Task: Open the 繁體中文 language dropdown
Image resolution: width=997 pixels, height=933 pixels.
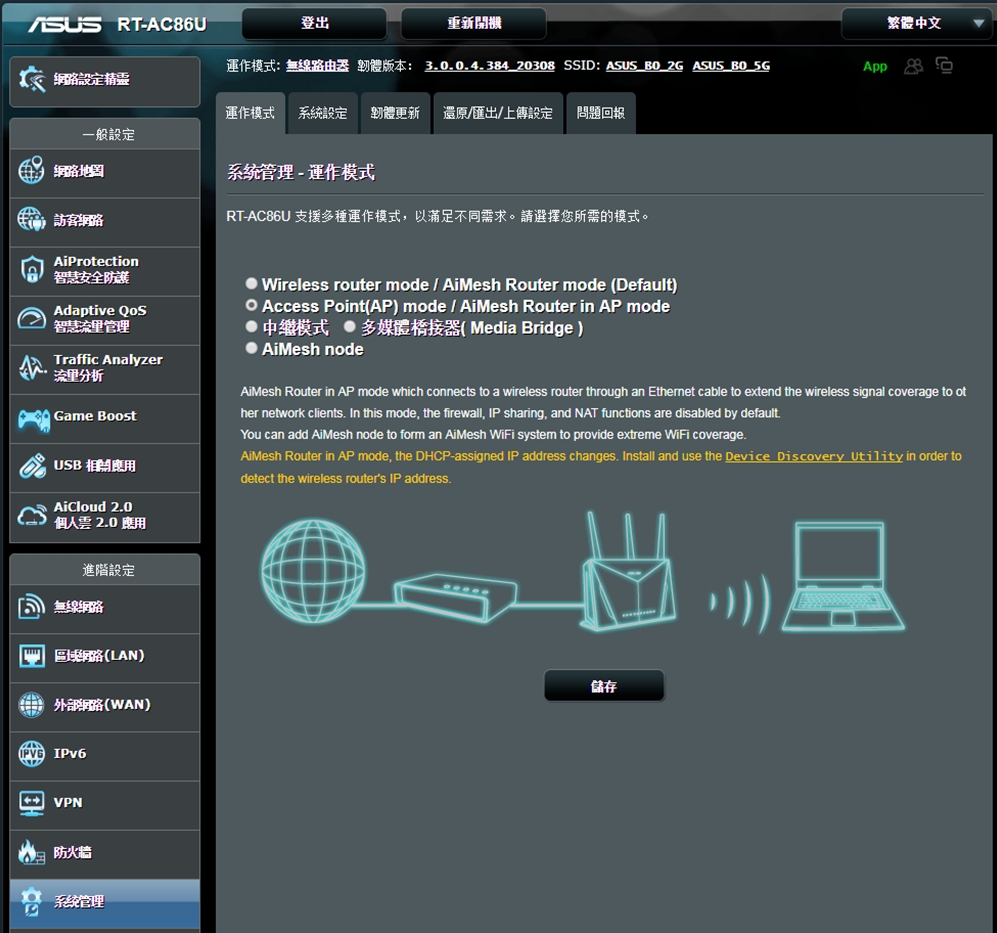Action: pyautogui.click(x=915, y=23)
